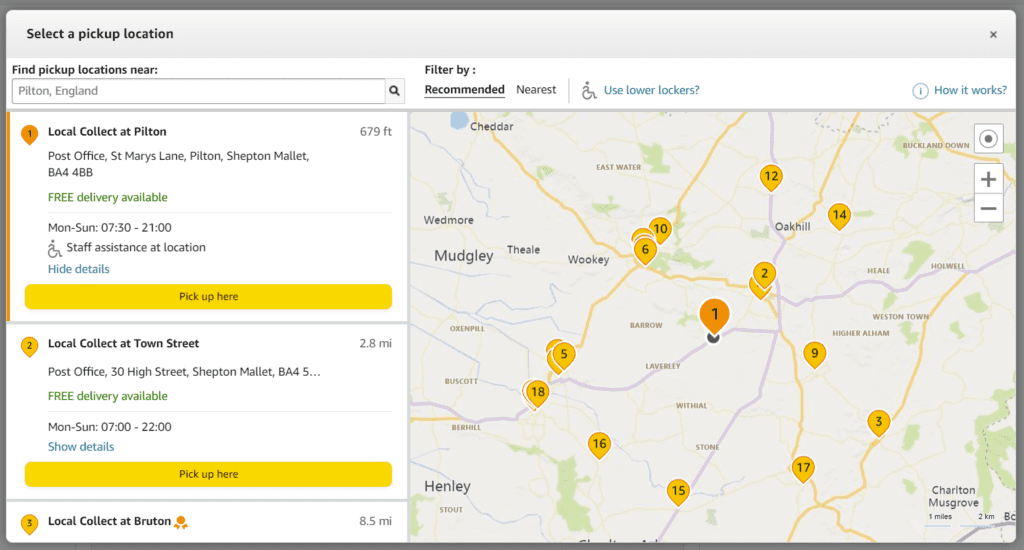This screenshot has width=1024, height=550.
Task: Select map pin number 1
Action: (714, 316)
